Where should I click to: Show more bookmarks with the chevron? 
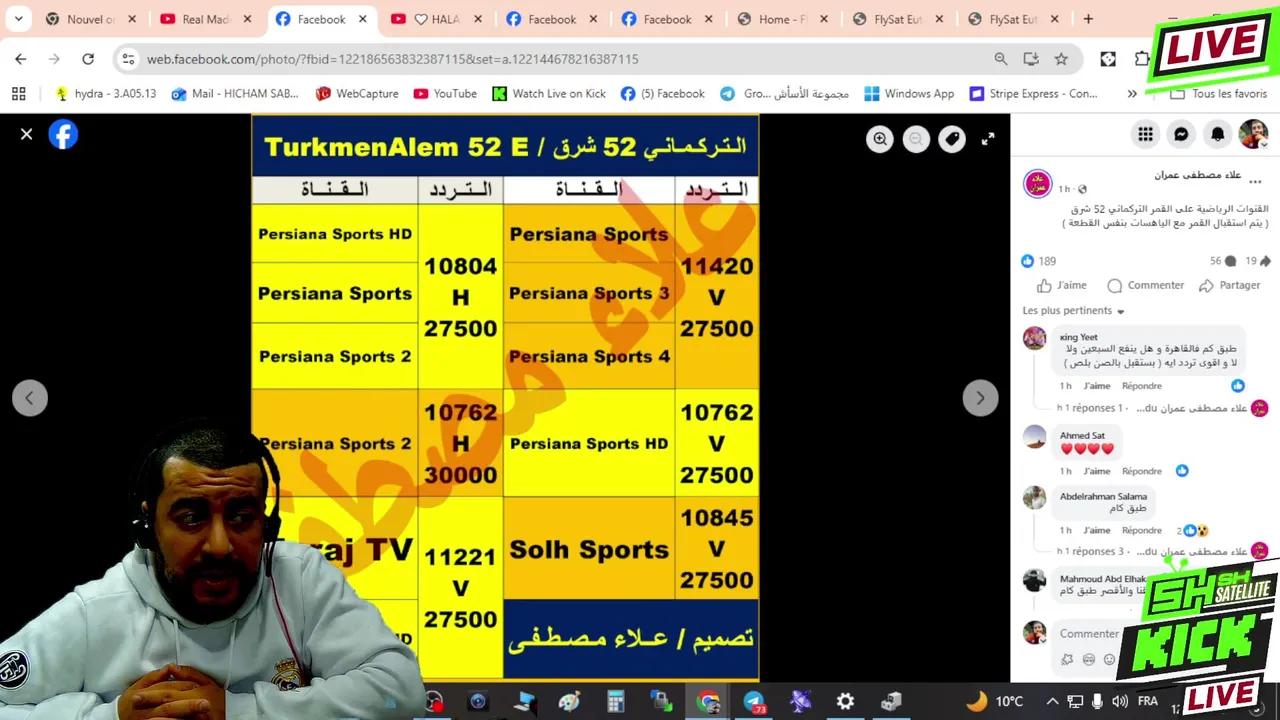pos(1132,93)
